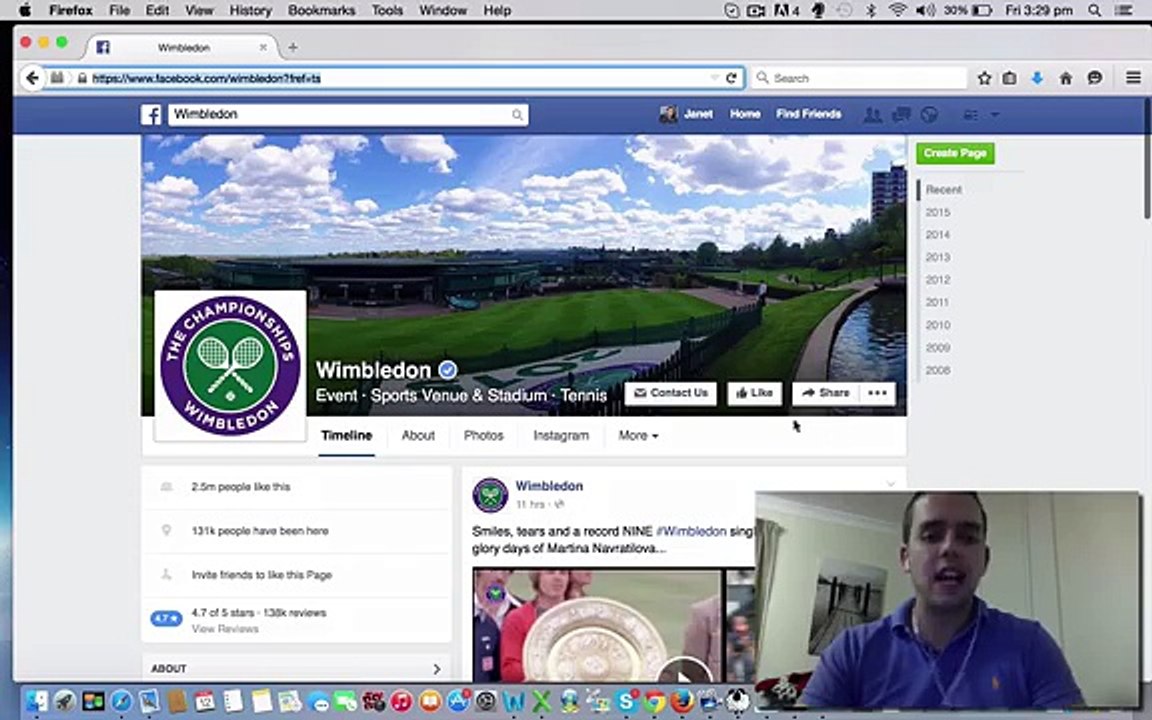Show bookmarks list icon in Firefox toolbar

[1009, 78]
